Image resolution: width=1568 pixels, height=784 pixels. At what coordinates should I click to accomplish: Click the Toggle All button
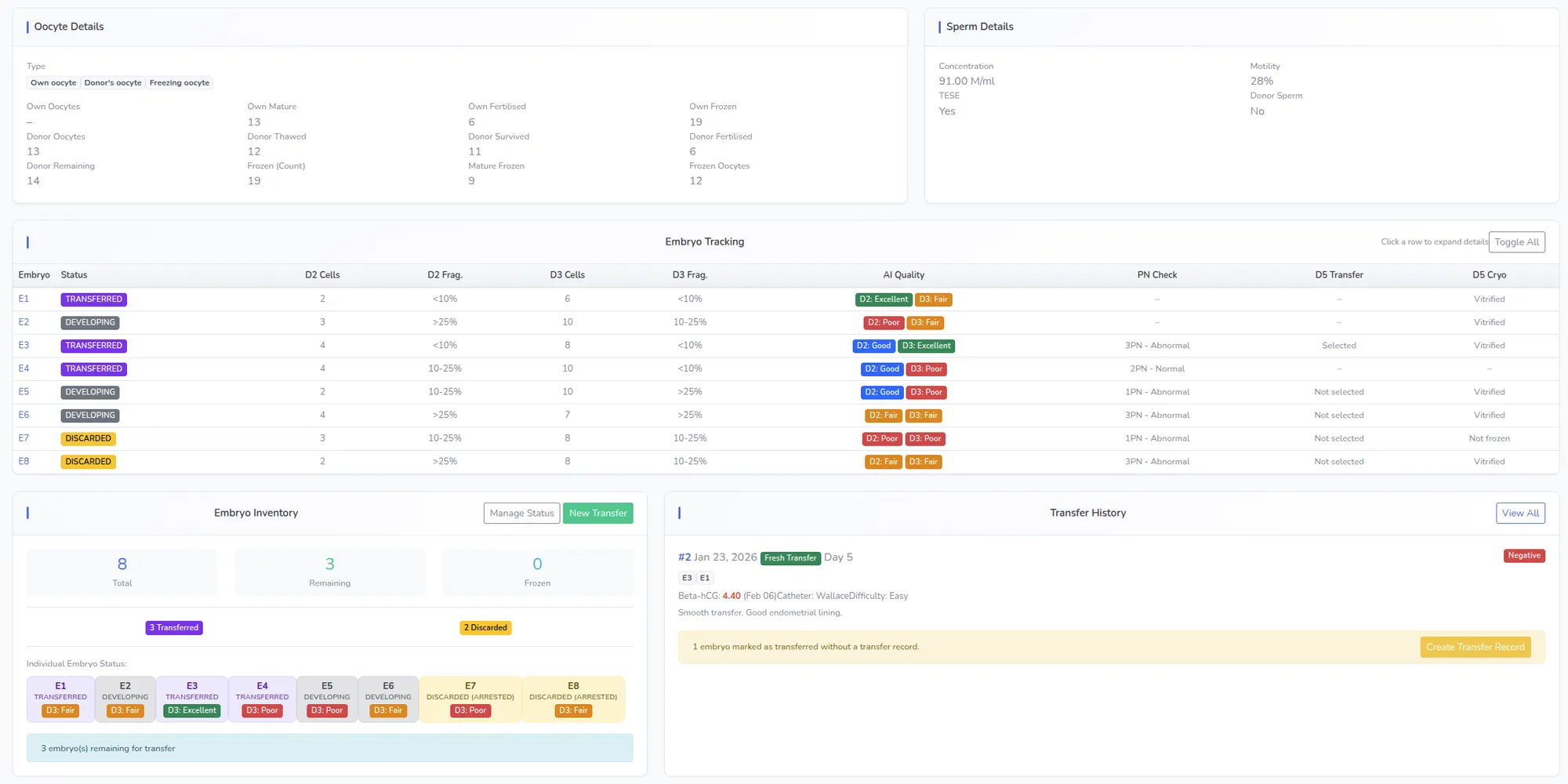click(1516, 242)
